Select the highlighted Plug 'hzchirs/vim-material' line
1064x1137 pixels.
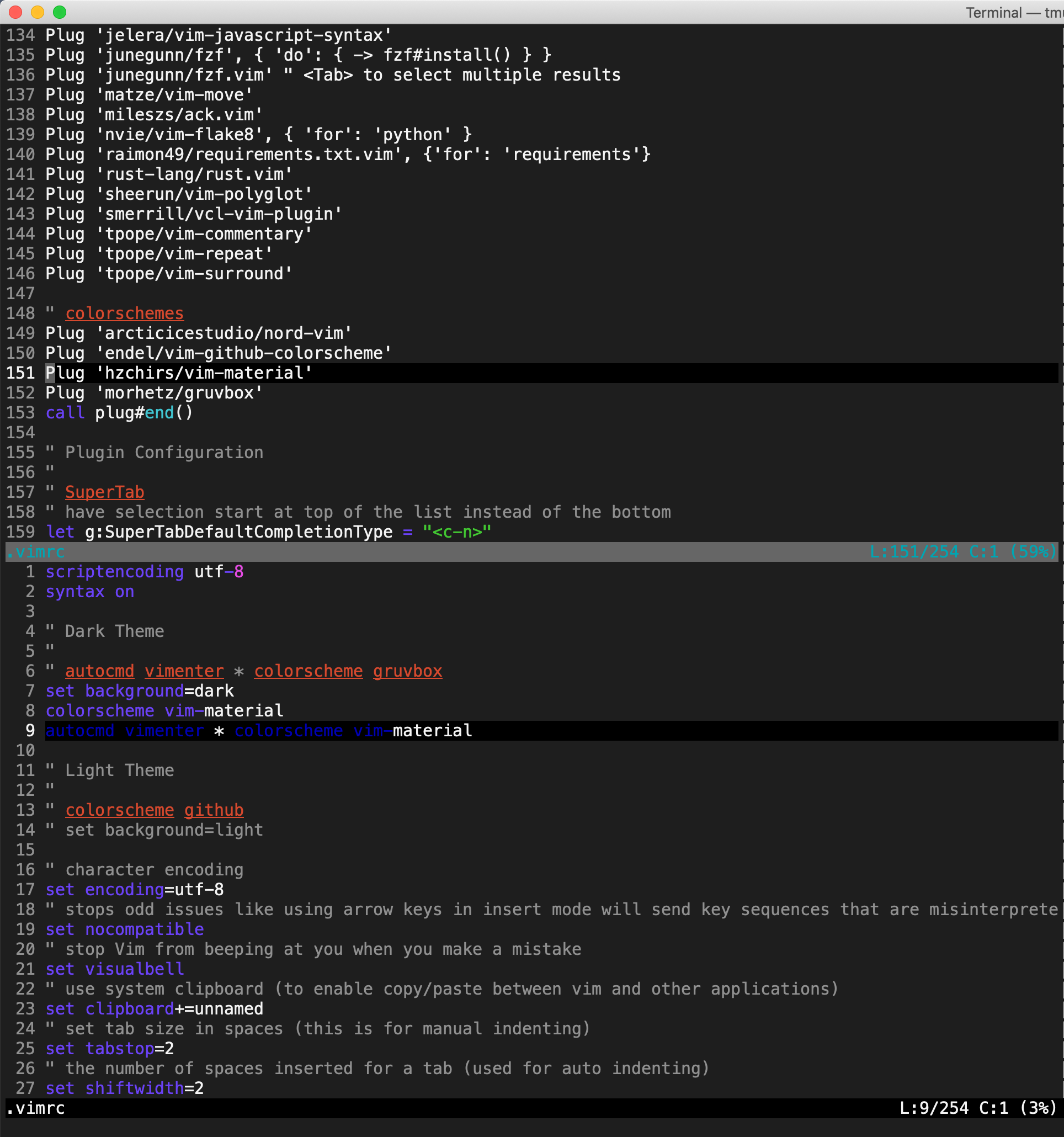click(x=177, y=373)
